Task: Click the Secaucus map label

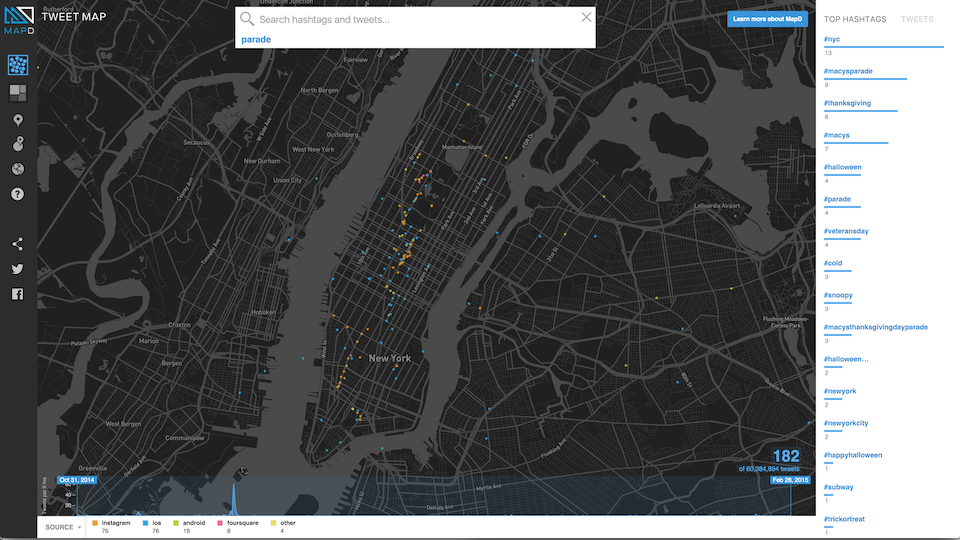Action: coord(197,142)
